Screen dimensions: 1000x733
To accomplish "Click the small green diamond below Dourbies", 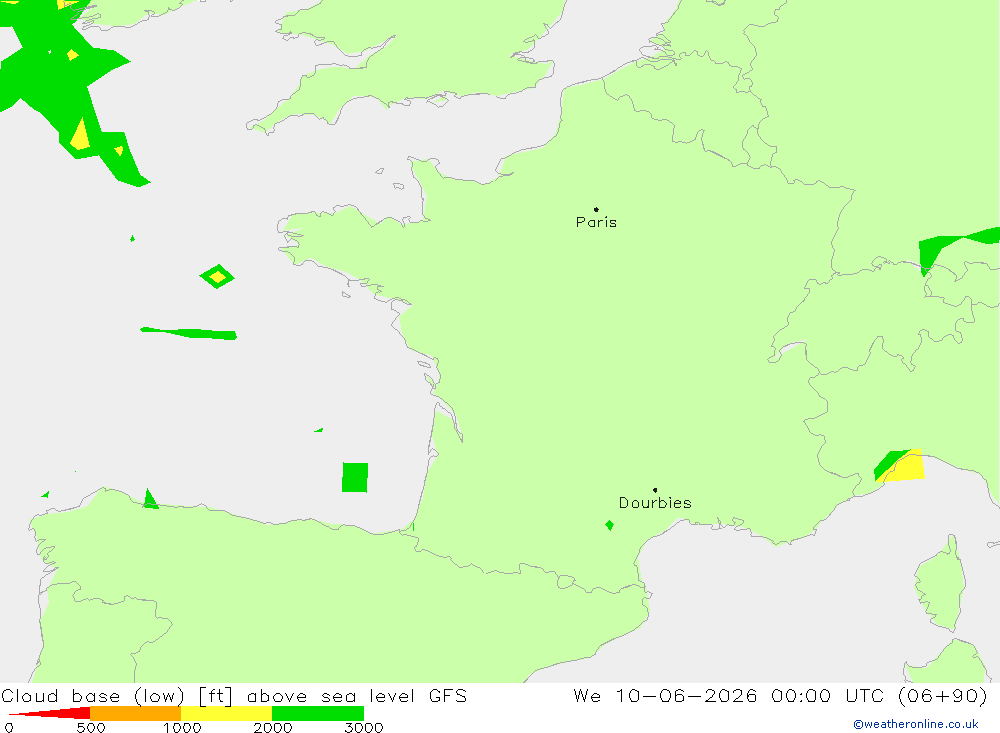I will click(610, 525).
